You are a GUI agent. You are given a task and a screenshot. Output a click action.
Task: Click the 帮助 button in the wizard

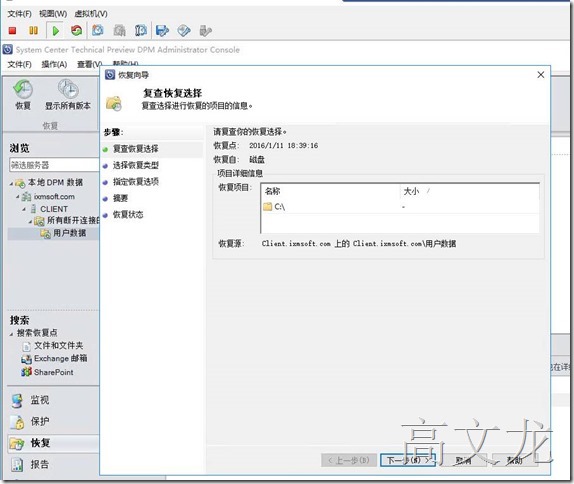pyautogui.click(x=514, y=460)
